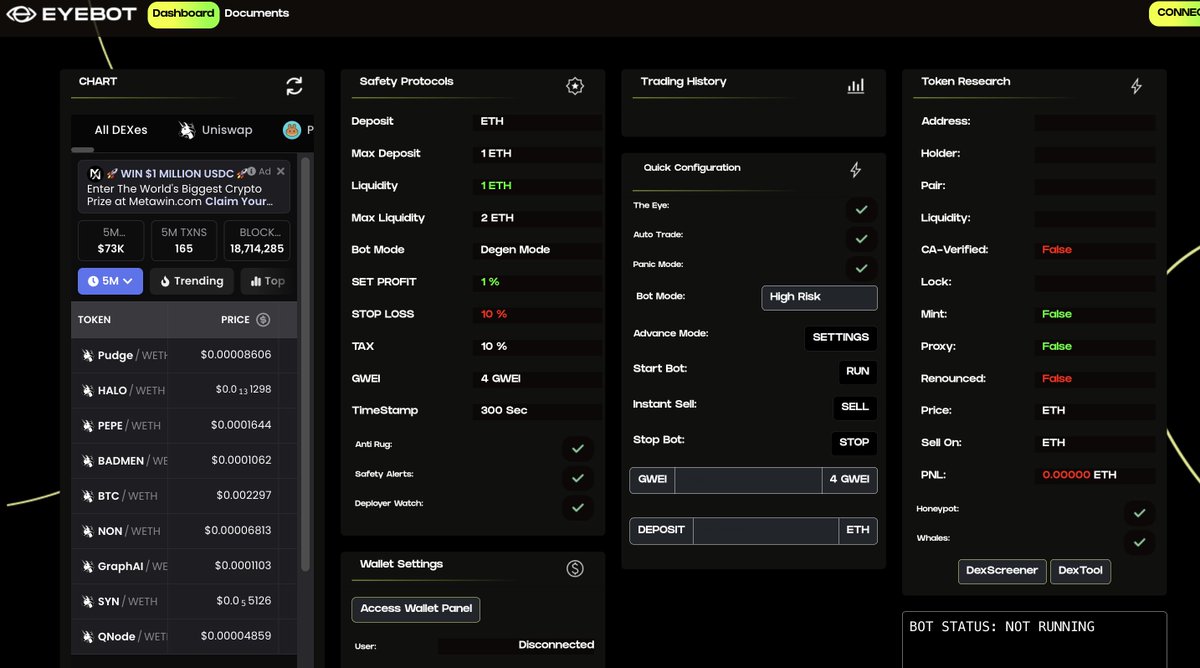Click the BLOCK 18,714,285 stat box
This screenshot has height=668, width=1200.
(257, 241)
